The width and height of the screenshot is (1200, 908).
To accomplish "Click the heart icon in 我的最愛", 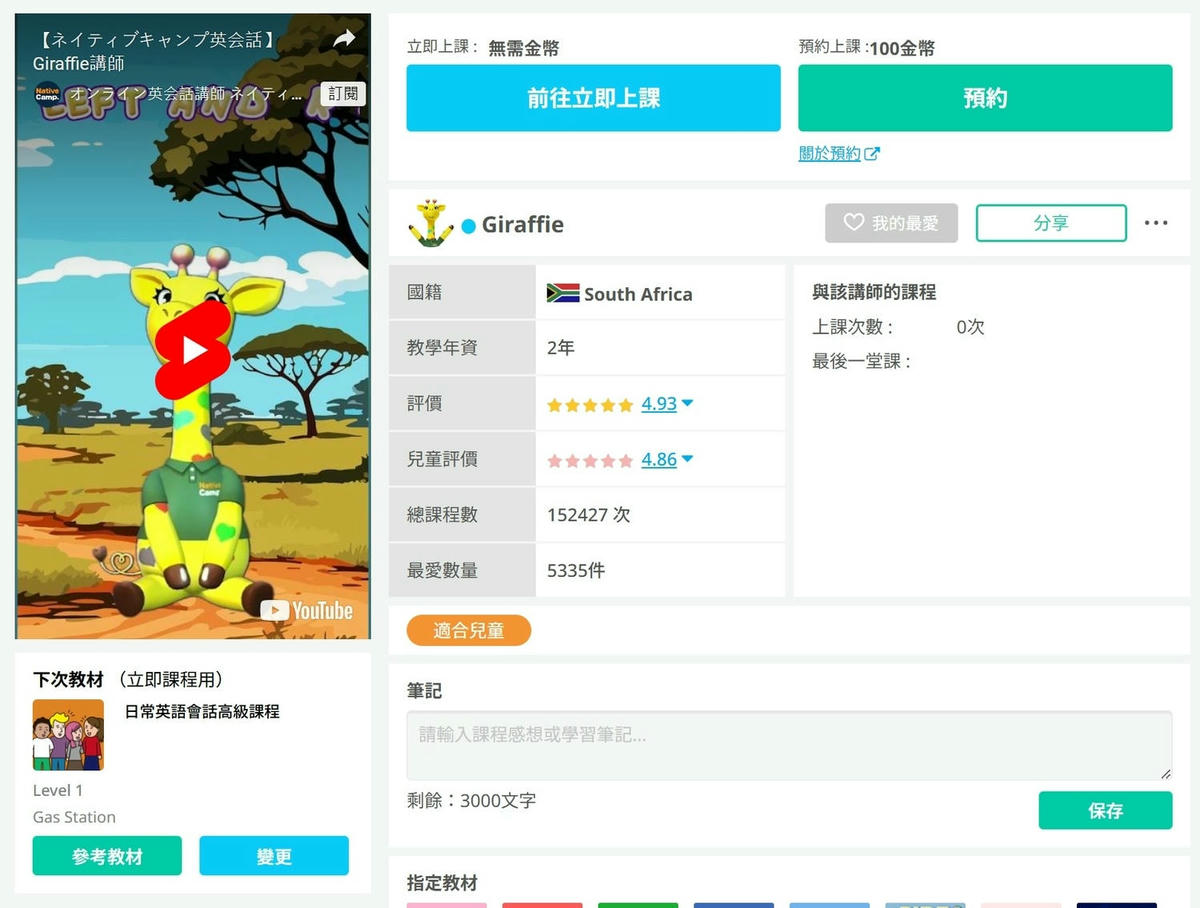I will click(x=853, y=223).
